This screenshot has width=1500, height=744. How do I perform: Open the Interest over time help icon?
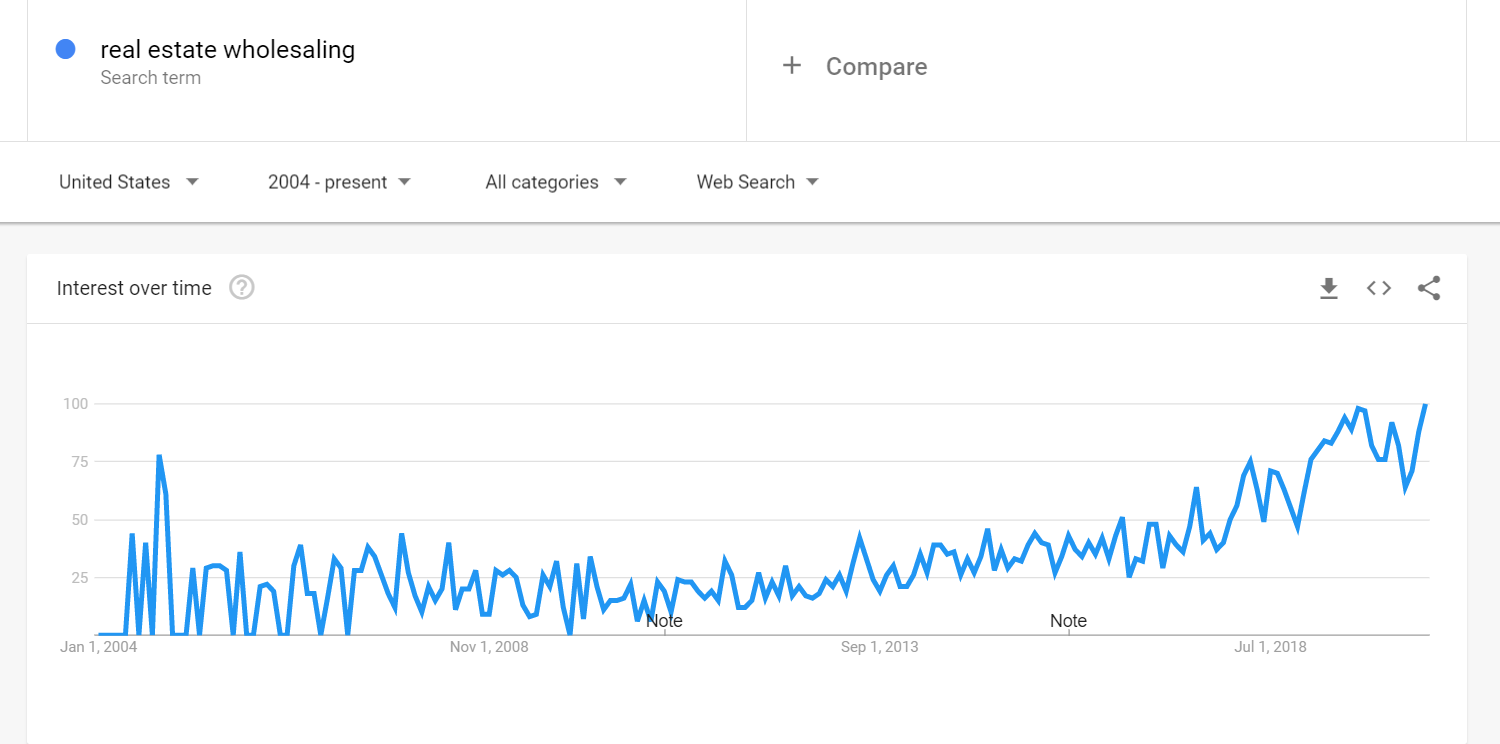(242, 288)
